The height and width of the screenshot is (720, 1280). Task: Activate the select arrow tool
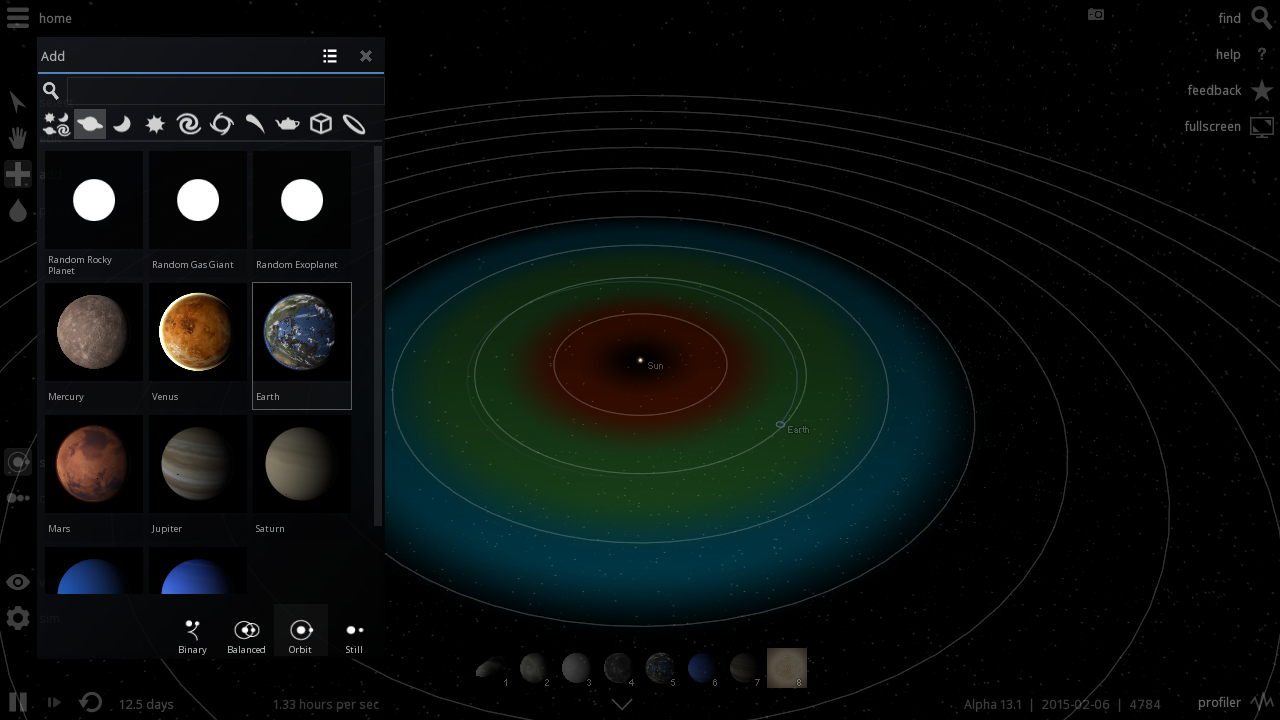coord(17,102)
